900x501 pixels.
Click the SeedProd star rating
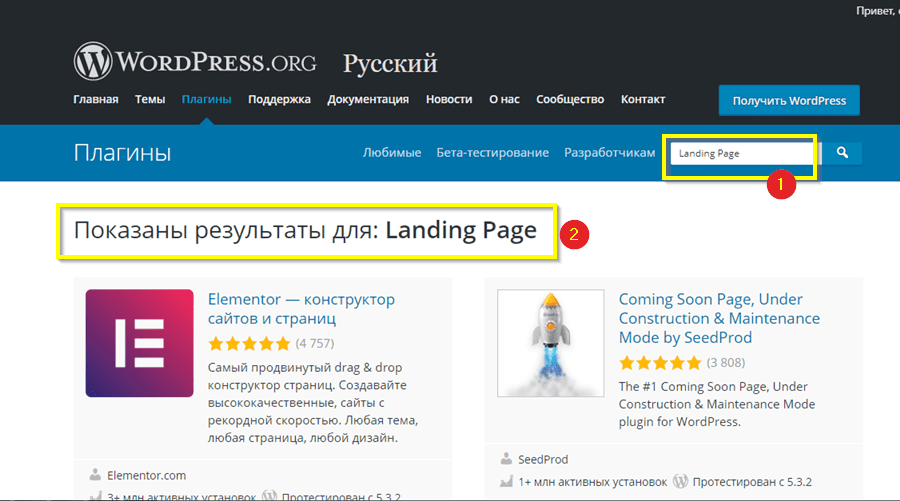click(661, 363)
